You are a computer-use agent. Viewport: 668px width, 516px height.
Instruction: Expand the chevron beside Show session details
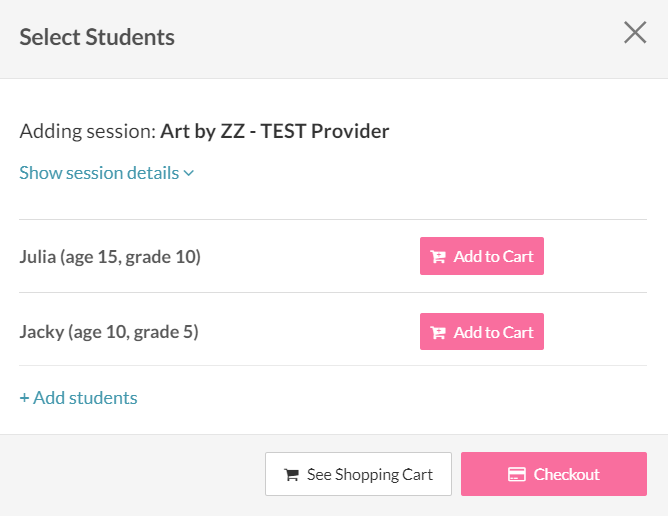(189, 173)
